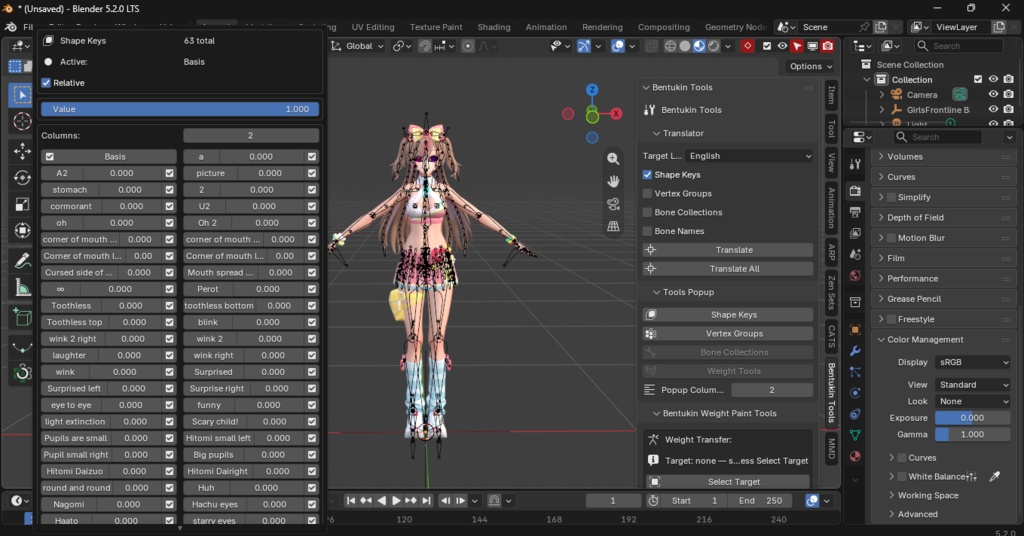Select the Select Box tool in the toolbar
Screen dimensions: 1024x536
22,95
